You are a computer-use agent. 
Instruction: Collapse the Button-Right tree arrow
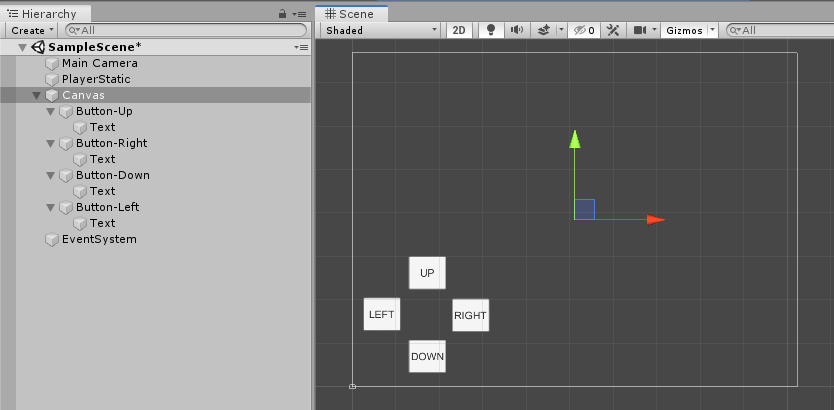(51, 143)
